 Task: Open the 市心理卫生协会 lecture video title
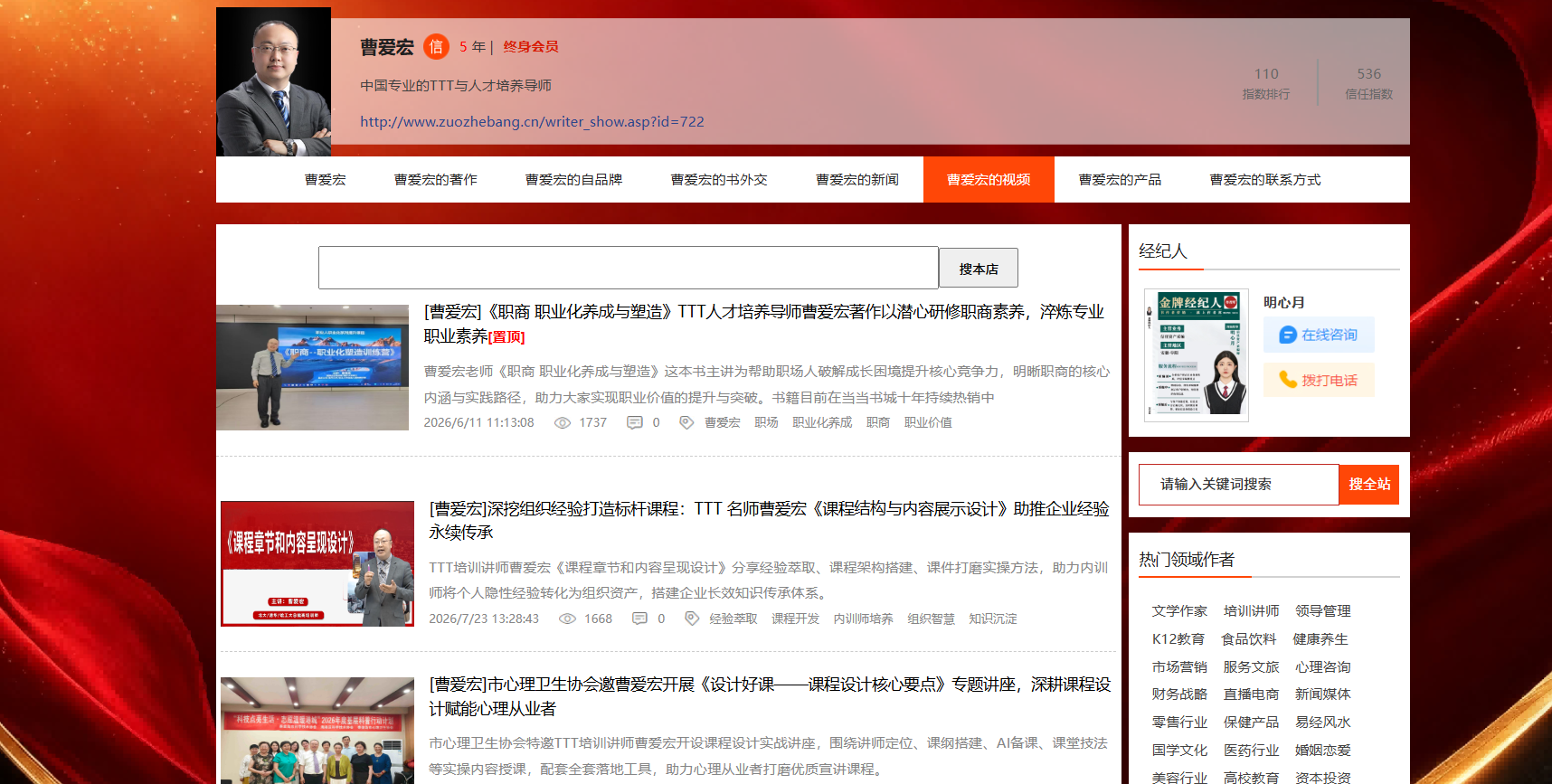770,696
